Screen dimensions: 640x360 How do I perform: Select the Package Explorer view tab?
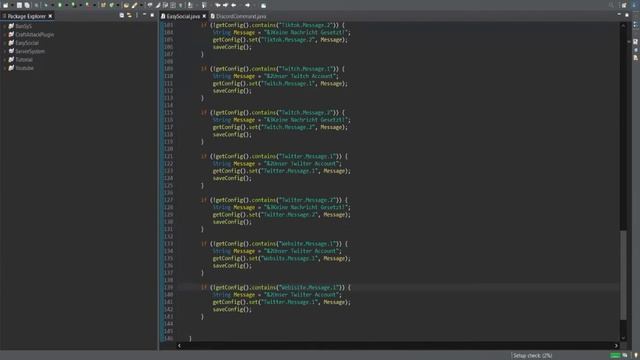27,16
